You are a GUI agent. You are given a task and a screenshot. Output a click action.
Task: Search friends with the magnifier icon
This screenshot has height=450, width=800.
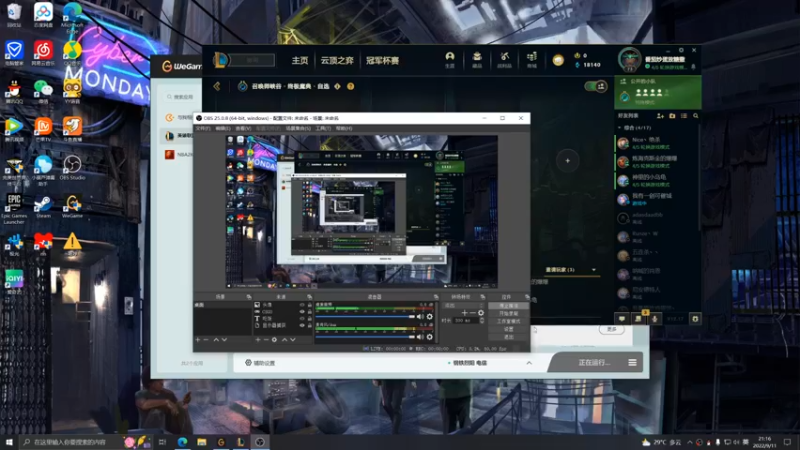(695, 116)
